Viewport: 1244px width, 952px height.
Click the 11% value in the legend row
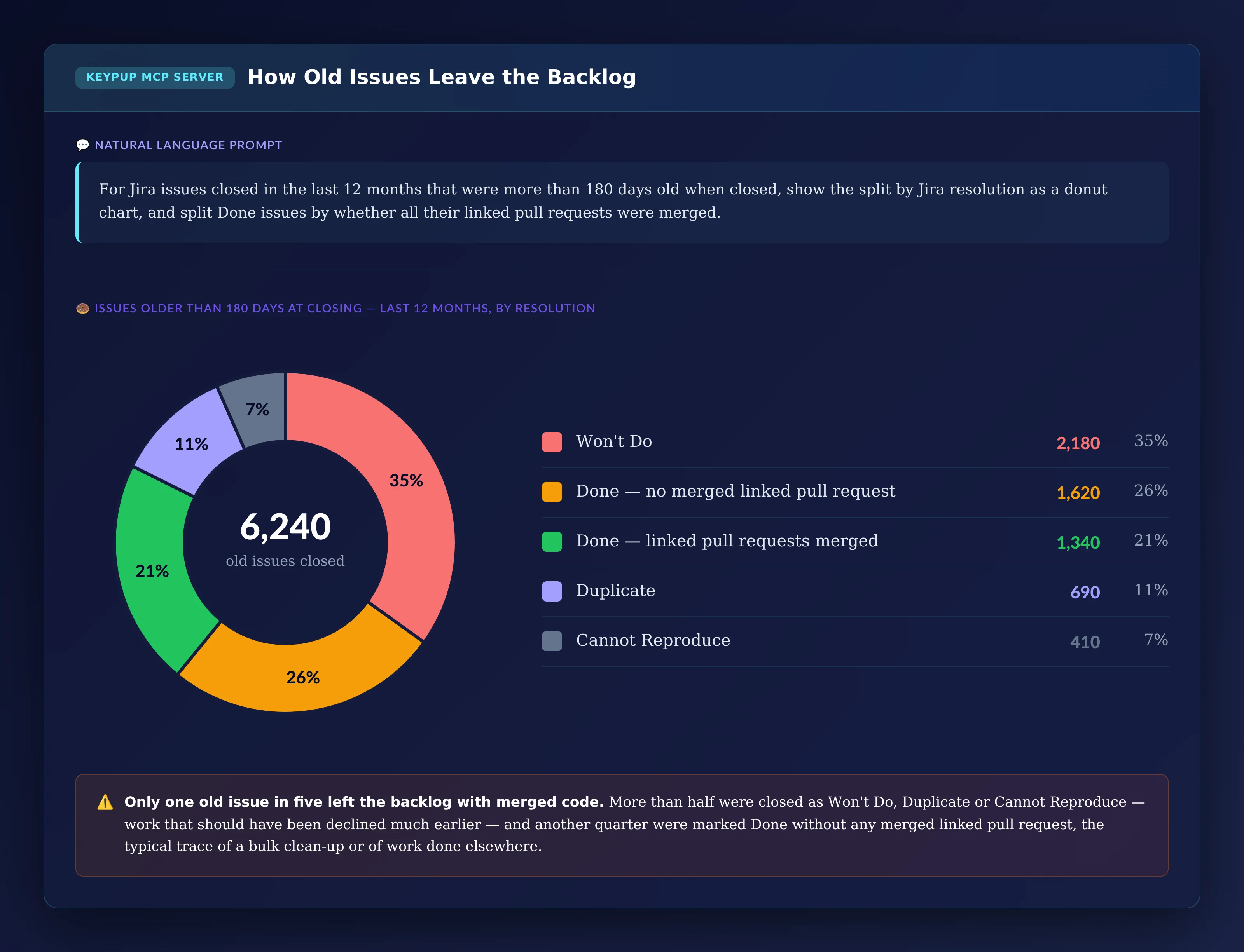(1151, 590)
